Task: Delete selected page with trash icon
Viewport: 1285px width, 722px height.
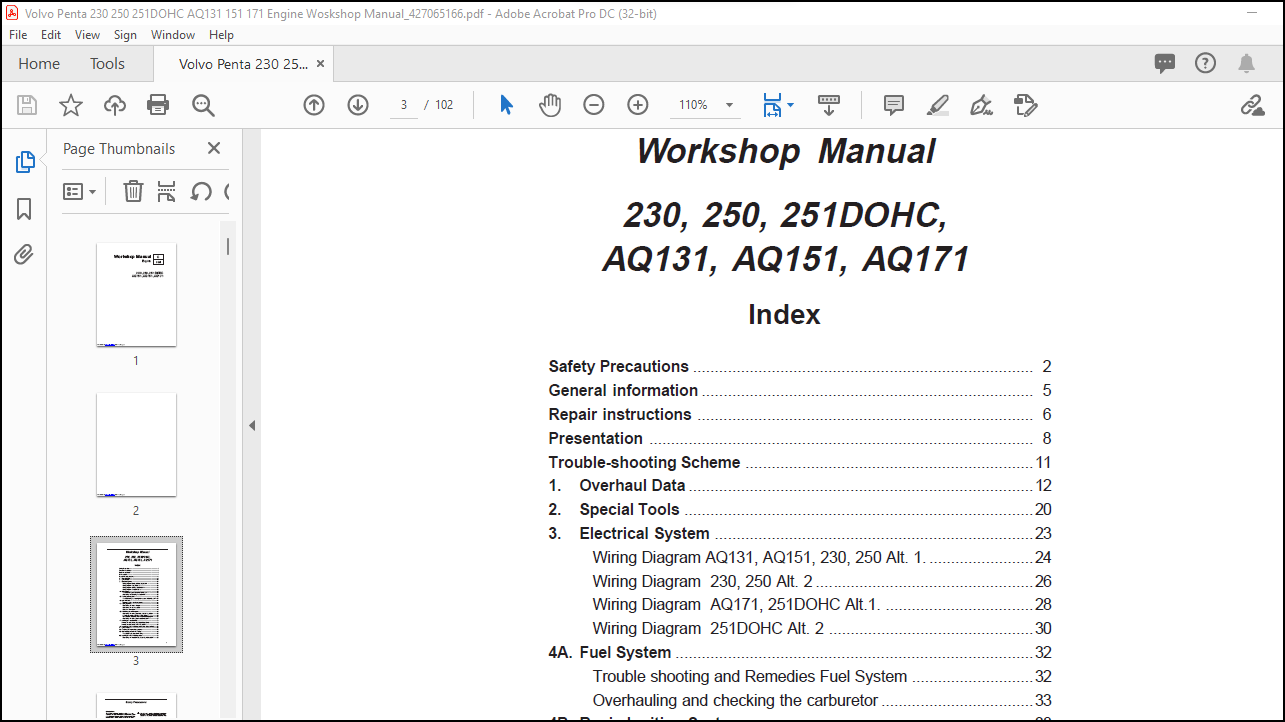Action: click(x=133, y=191)
